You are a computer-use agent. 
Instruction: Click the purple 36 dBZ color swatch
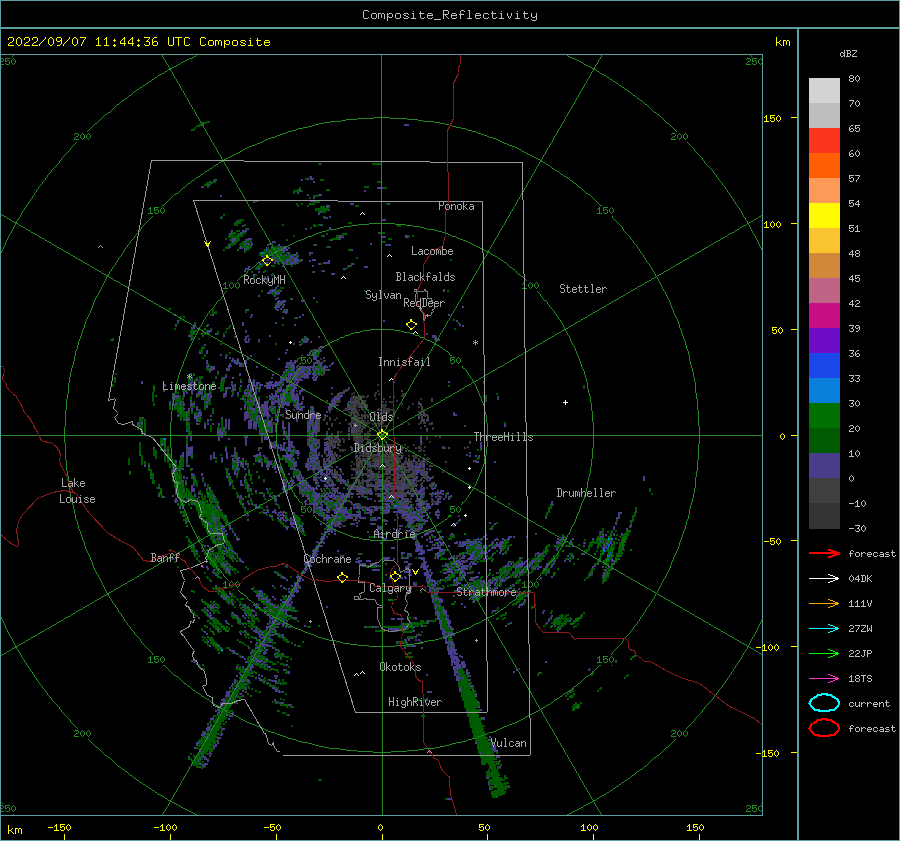click(x=824, y=340)
